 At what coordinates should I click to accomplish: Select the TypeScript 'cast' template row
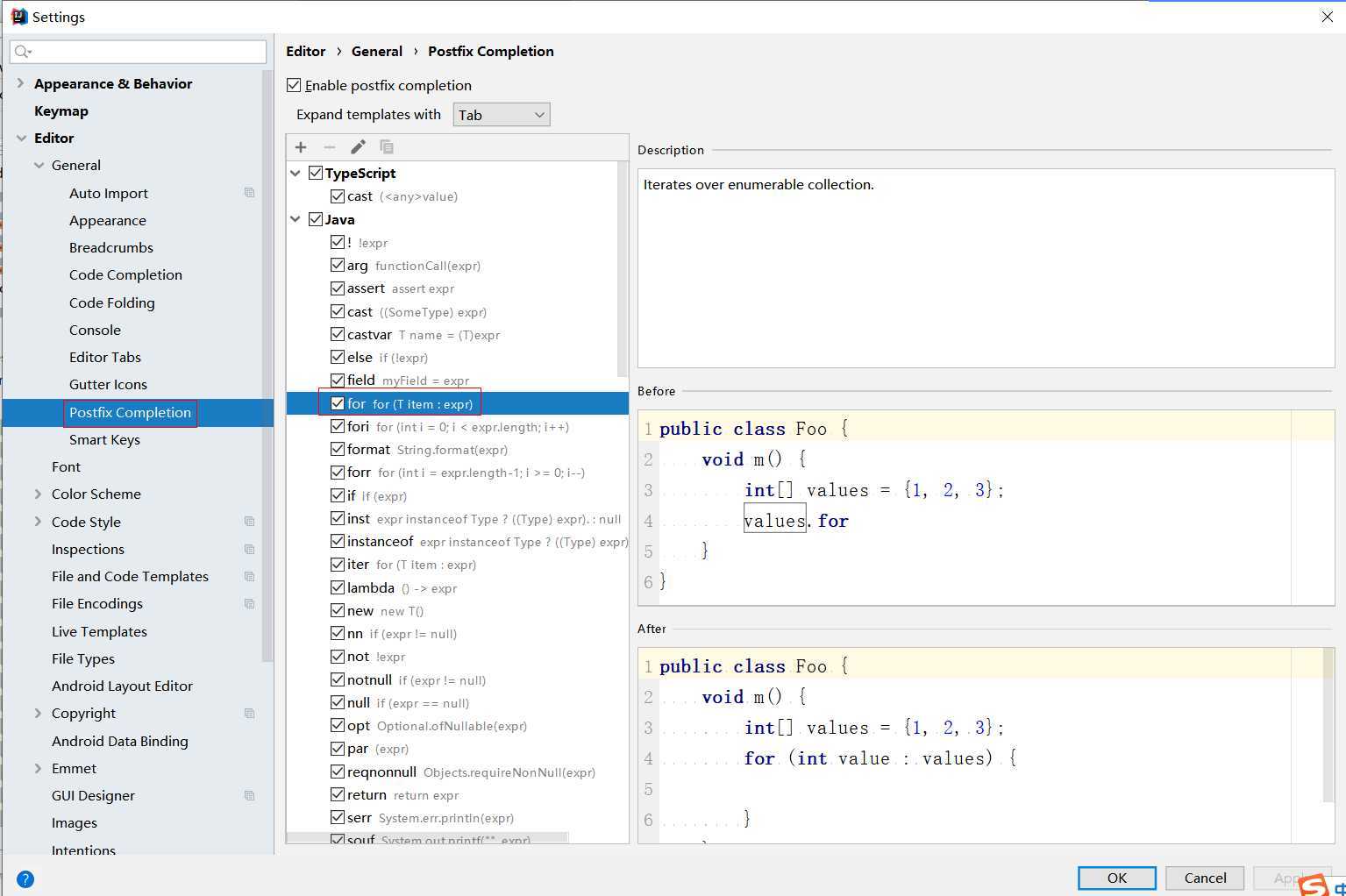458,196
